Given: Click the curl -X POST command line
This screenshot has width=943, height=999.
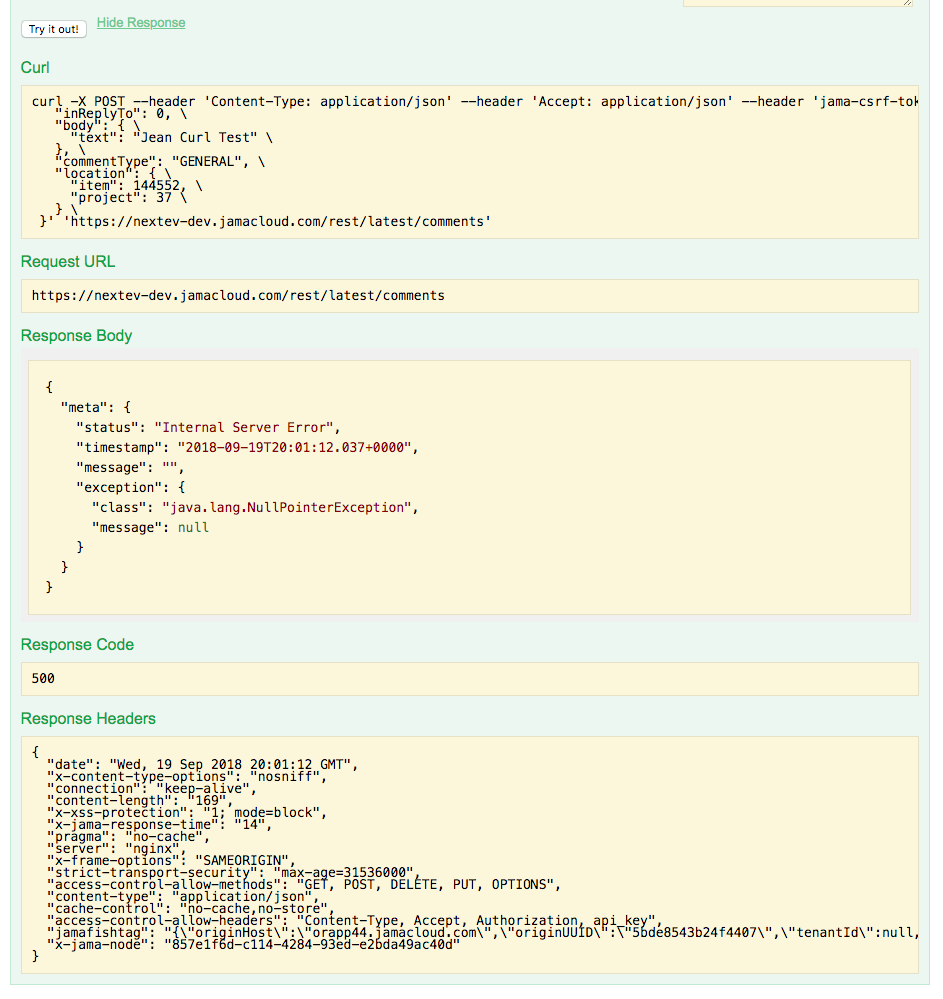Looking at the screenshot, I should (x=475, y=102).
